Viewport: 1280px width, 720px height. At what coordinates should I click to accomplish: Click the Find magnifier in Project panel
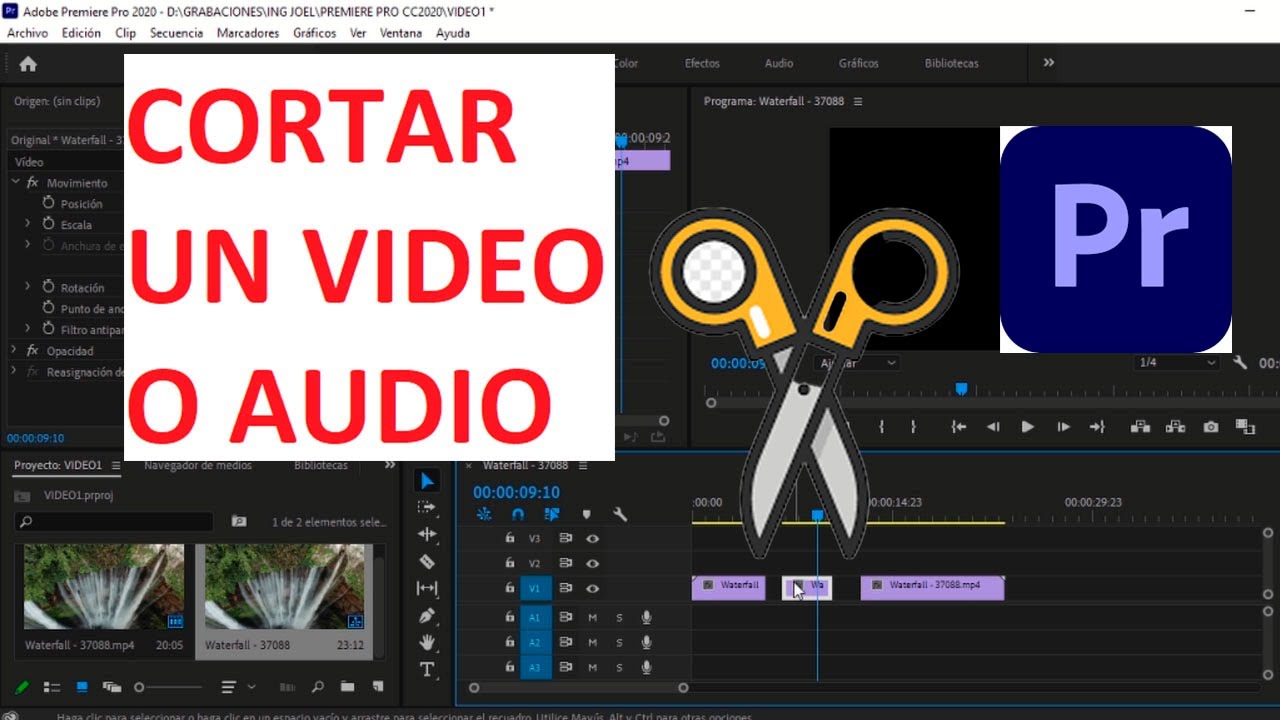point(318,687)
